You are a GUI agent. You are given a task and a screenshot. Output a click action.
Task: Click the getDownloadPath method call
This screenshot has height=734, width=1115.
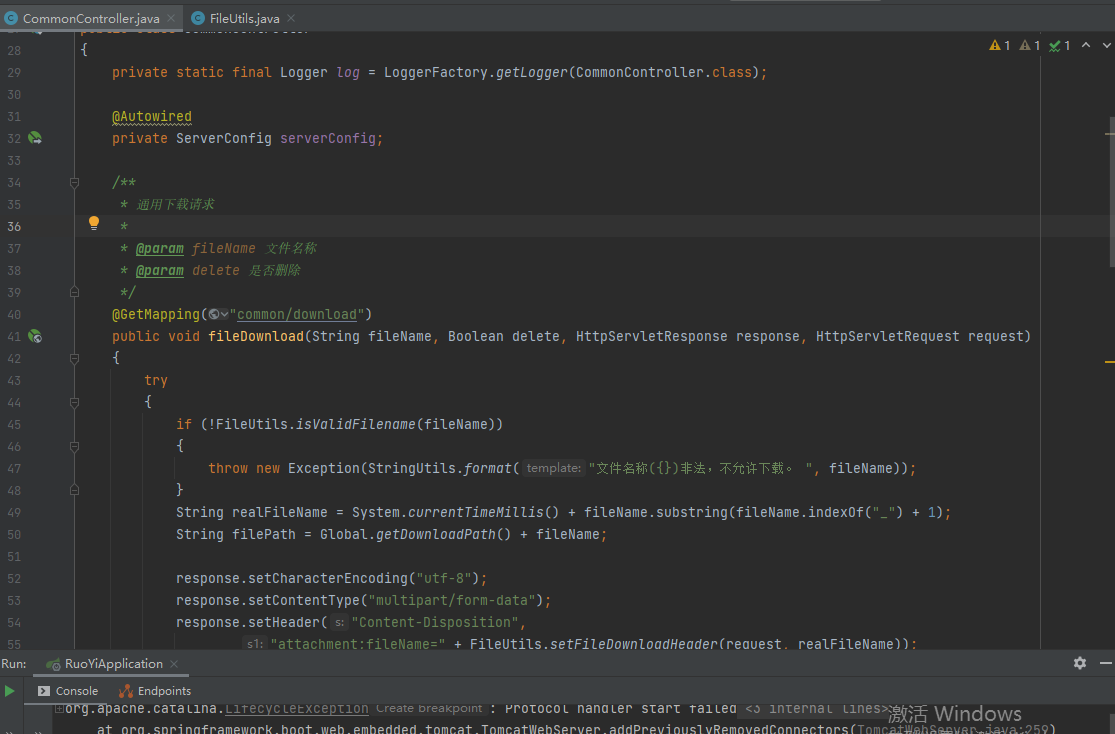click(435, 534)
